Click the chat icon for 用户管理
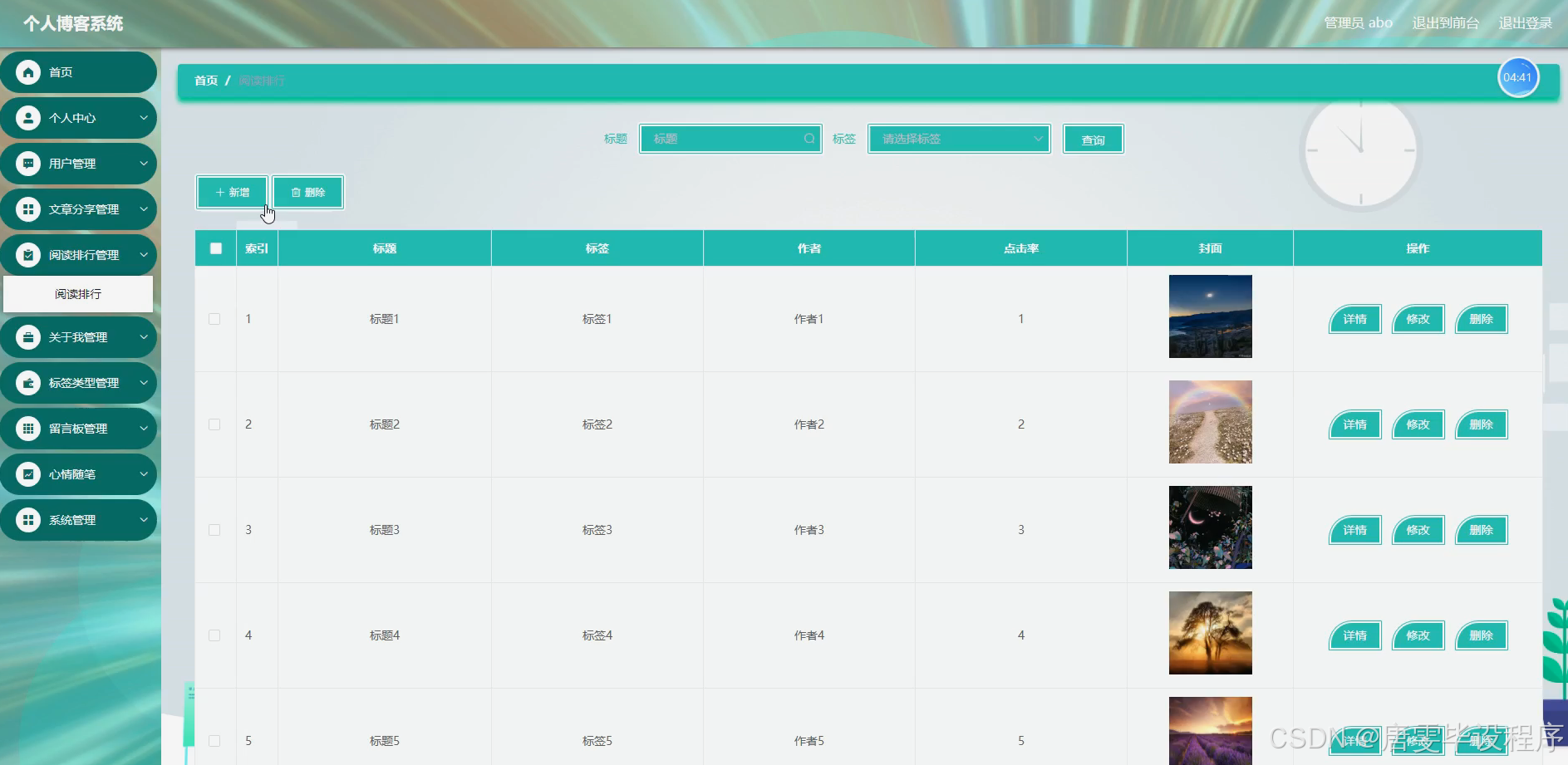1568x765 pixels. click(28, 164)
